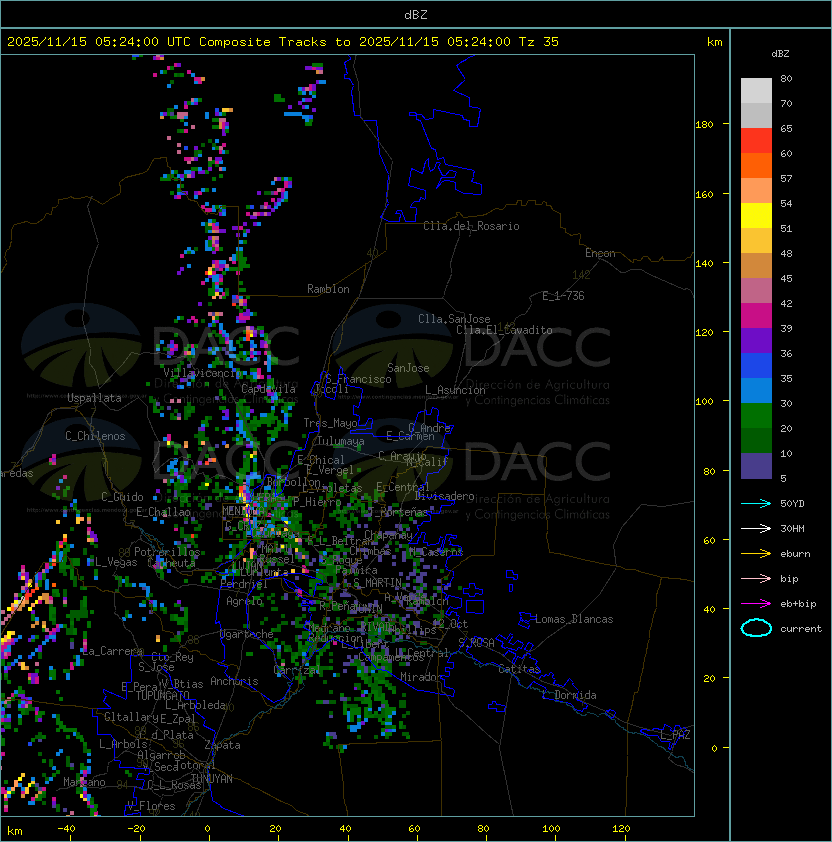Pick the light gray 80-70 dBZ swatch

(756, 90)
